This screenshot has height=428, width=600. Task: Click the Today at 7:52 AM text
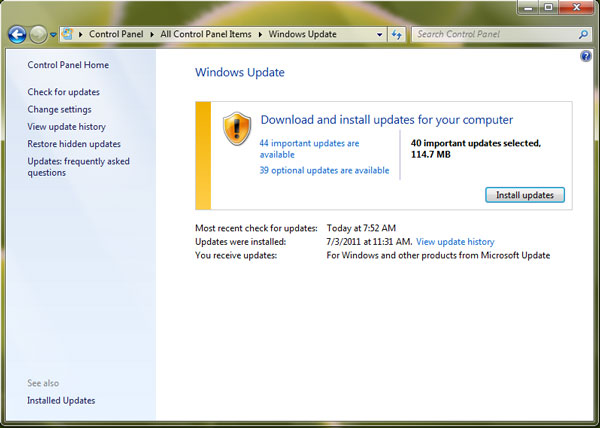[361, 228]
